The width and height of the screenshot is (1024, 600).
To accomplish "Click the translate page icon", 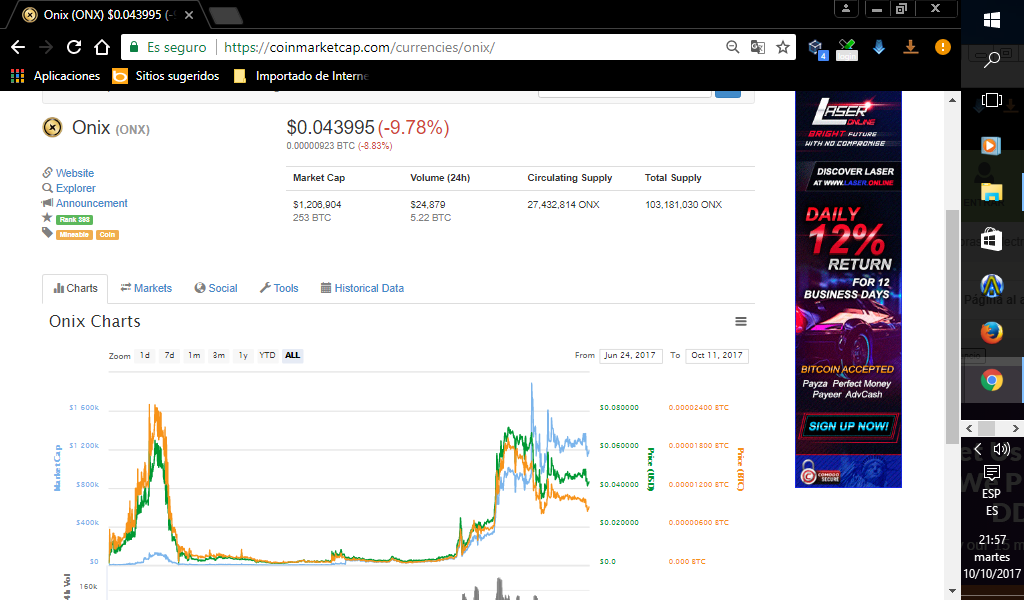I will (758, 47).
